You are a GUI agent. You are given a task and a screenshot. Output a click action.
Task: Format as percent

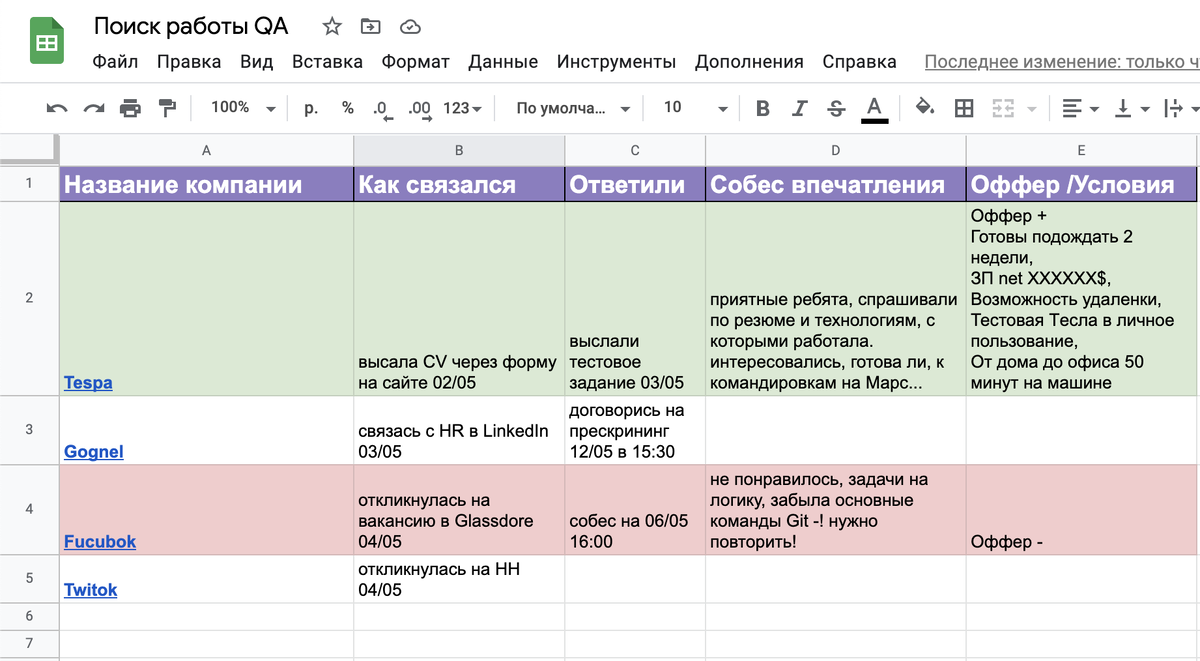tap(347, 108)
